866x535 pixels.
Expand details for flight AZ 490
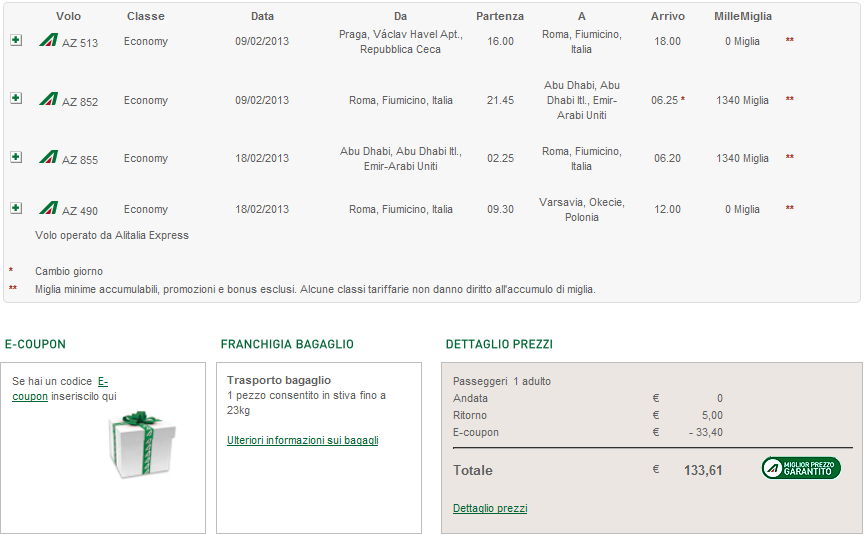[16, 208]
